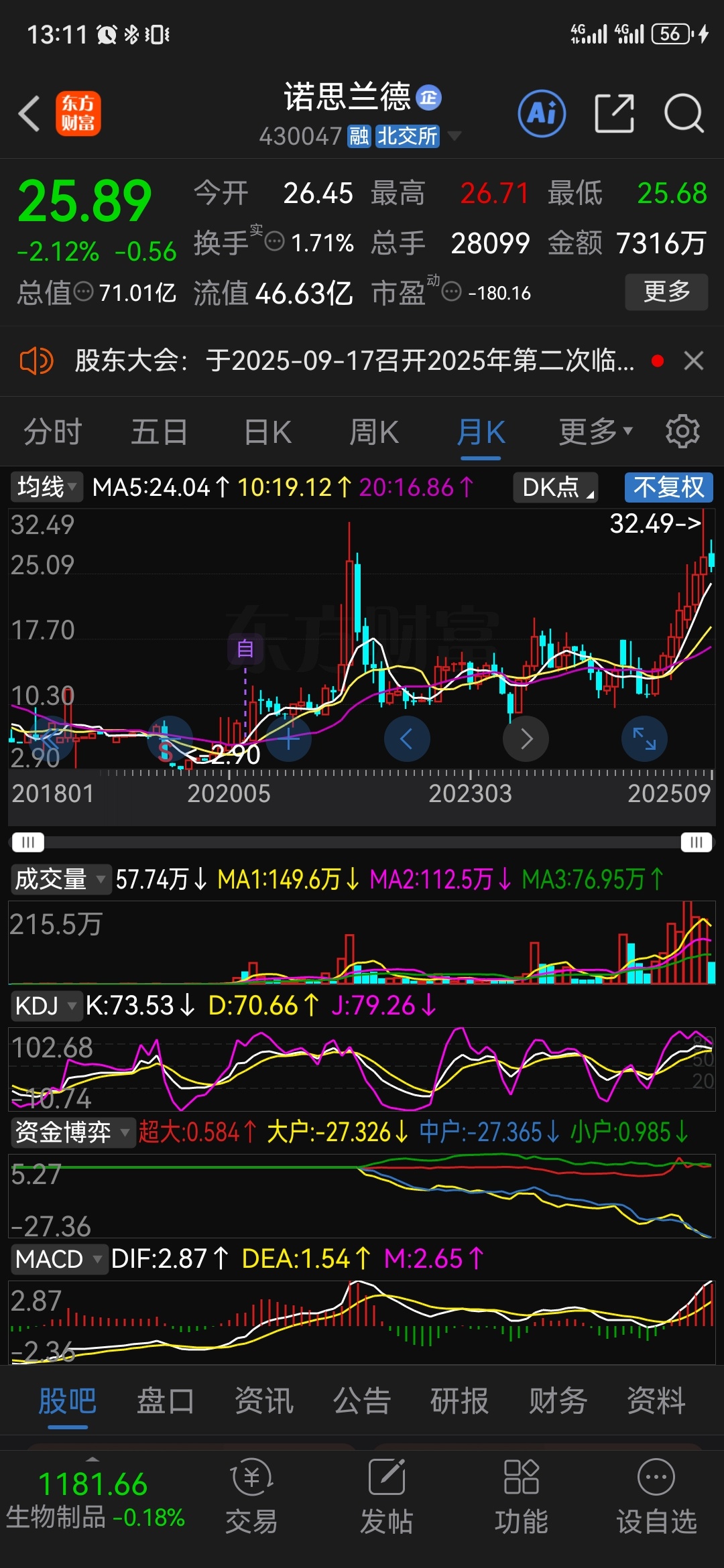Open the 资料 tab
Viewport: 724px width, 1568px height.
click(x=656, y=1401)
